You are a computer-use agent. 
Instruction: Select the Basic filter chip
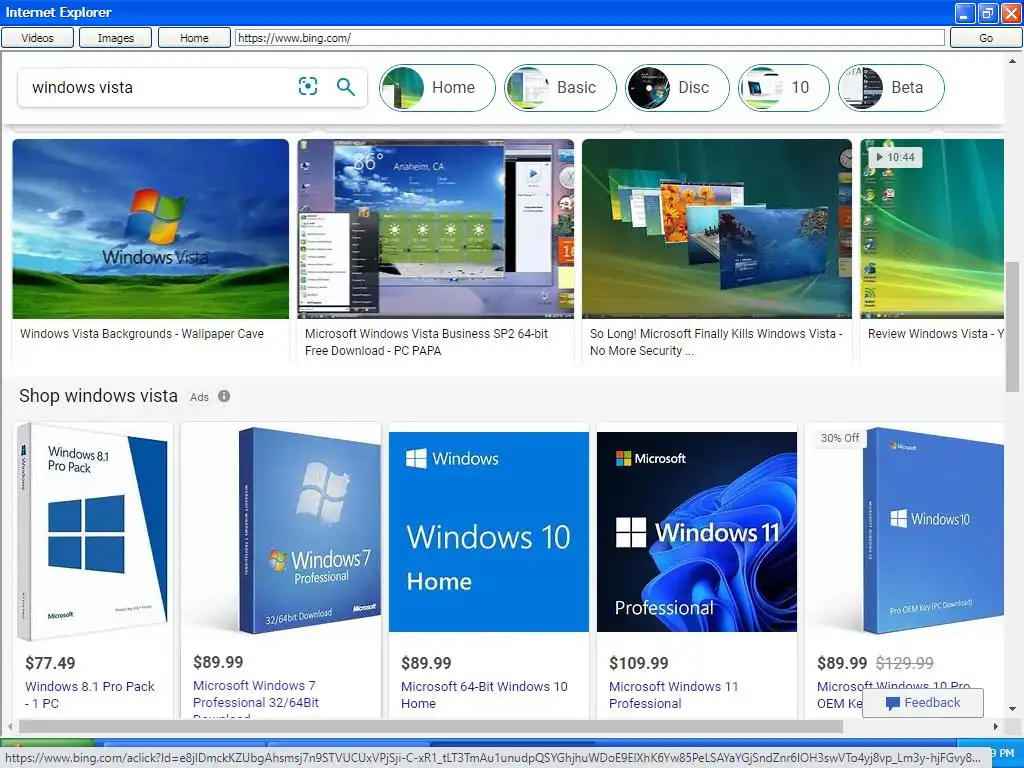tap(560, 88)
